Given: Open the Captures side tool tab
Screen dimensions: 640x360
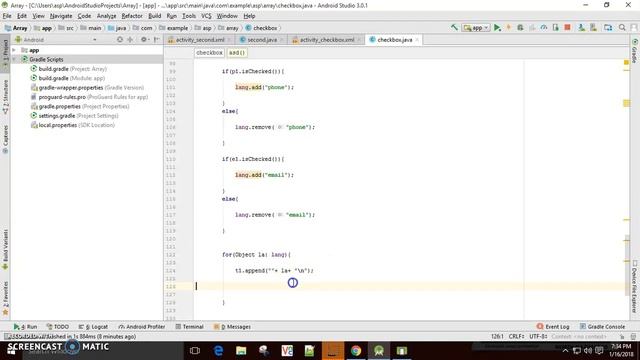Looking at the screenshot, I should [x=5, y=139].
